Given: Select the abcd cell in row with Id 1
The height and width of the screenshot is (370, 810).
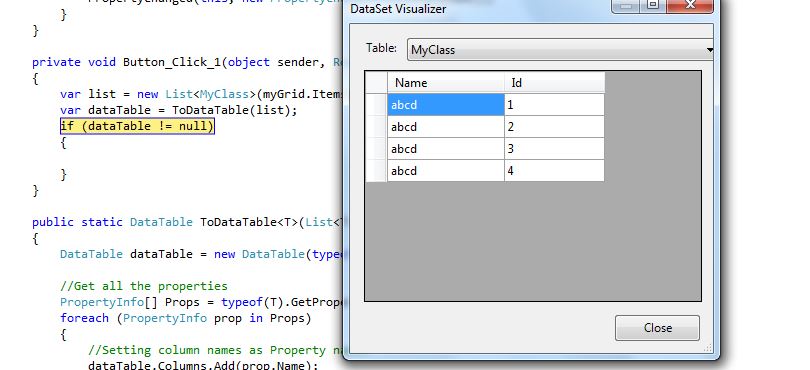Looking at the screenshot, I should click(x=445, y=105).
